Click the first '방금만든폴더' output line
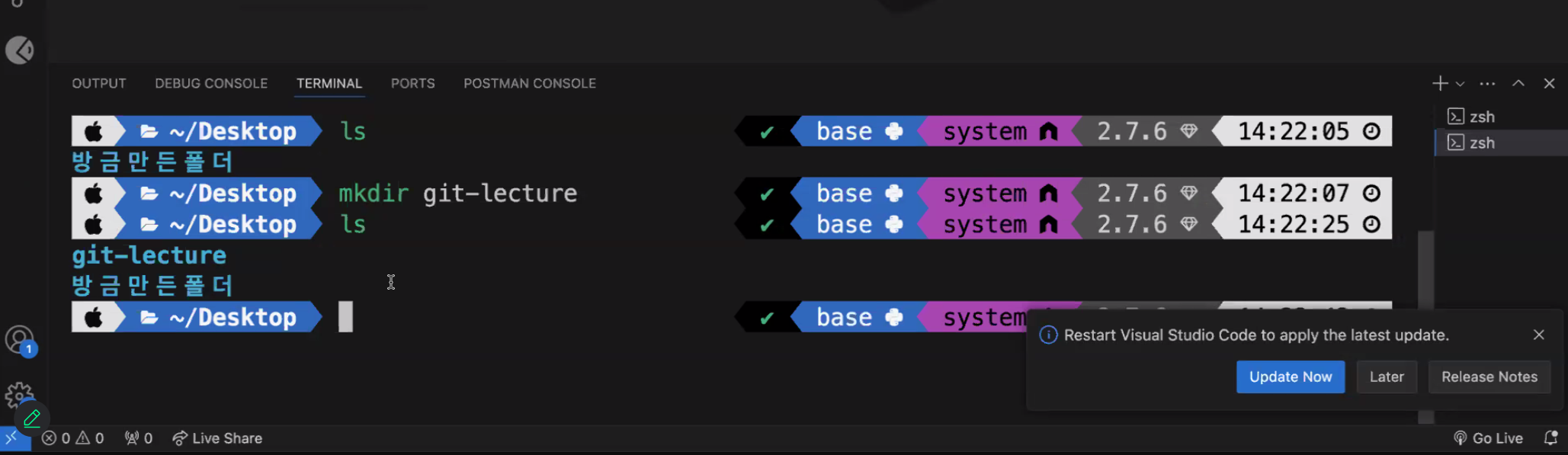 click(152, 162)
